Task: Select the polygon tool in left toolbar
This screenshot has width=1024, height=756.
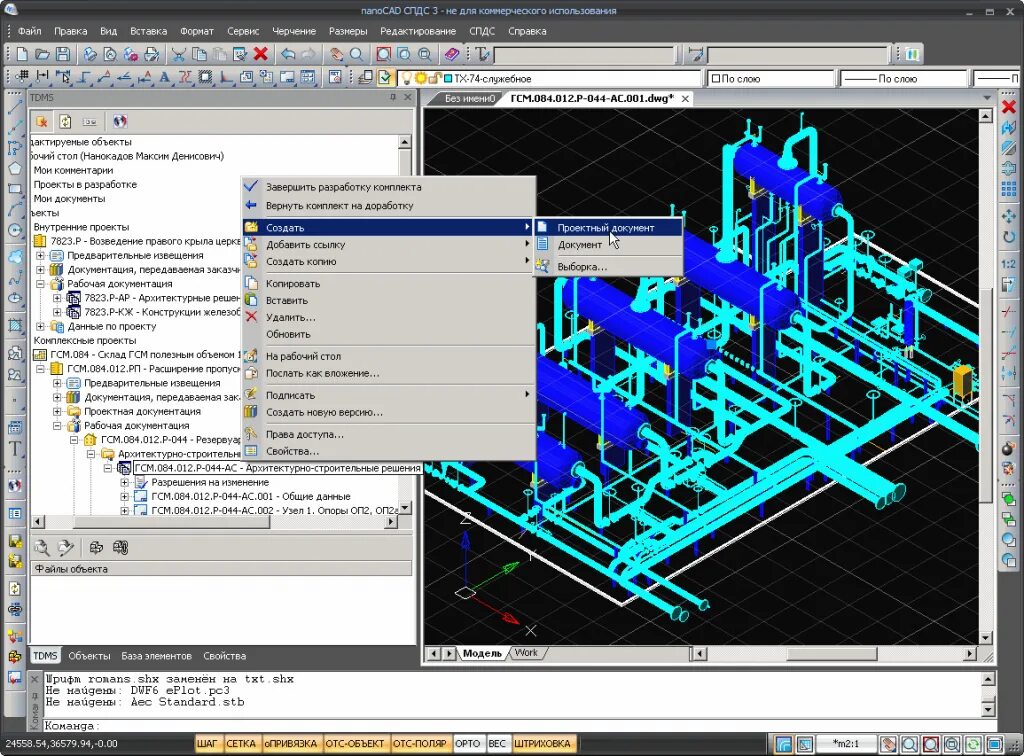Action: [15, 168]
